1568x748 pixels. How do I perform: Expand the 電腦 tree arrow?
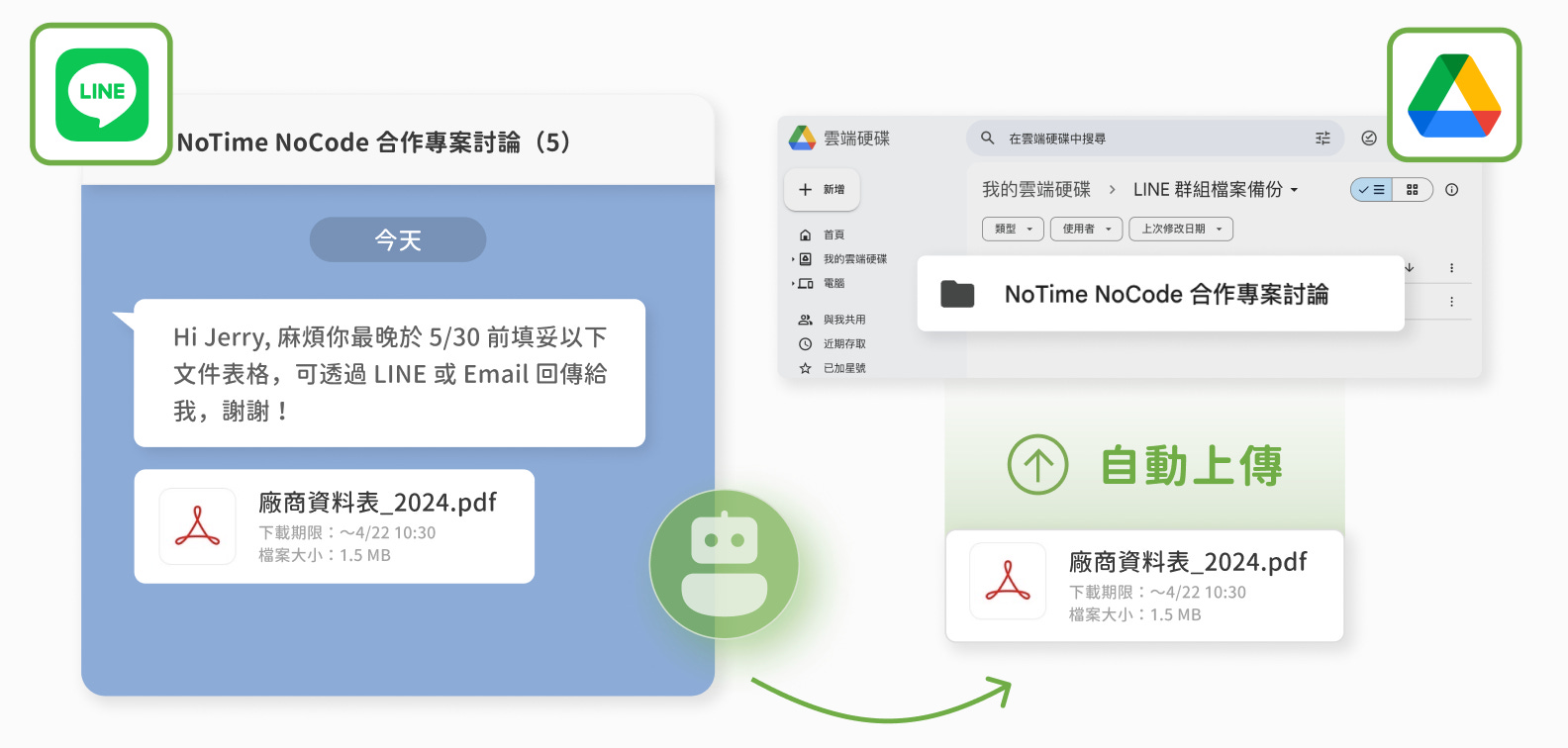793,283
